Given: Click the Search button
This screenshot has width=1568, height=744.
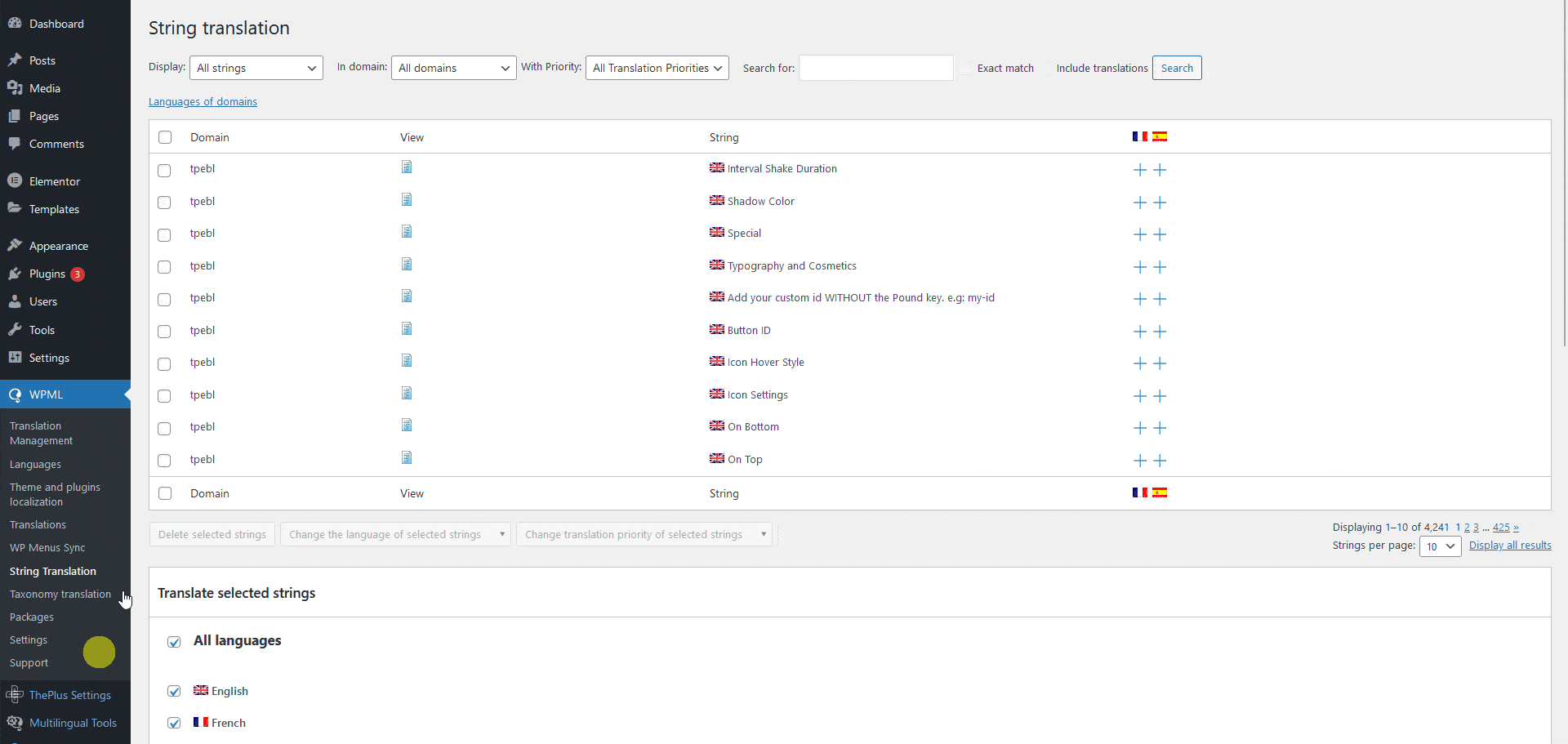Looking at the screenshot, I should pos(1177,68).
